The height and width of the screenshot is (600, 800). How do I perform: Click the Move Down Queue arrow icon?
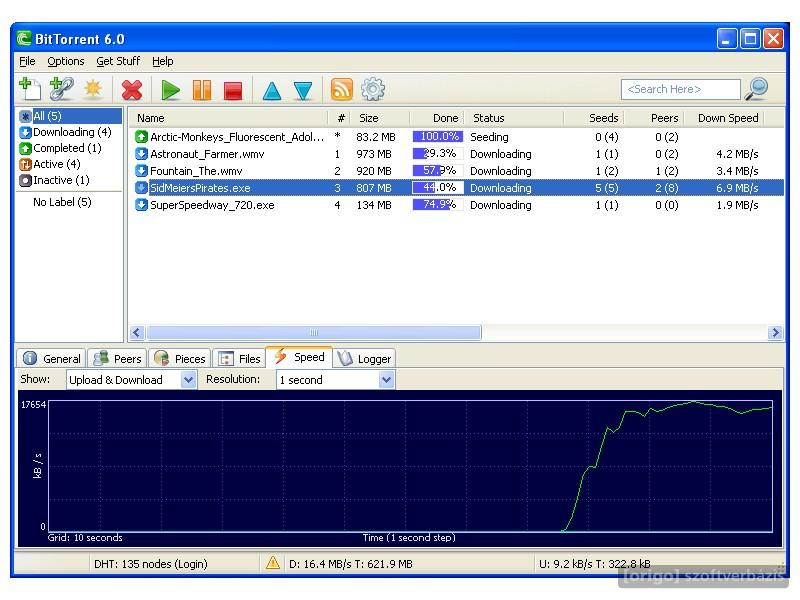pos(303,91)
